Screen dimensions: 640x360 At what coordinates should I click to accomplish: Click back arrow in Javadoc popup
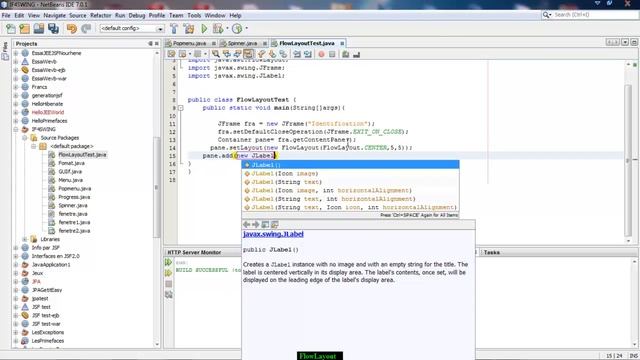(247, 224)
